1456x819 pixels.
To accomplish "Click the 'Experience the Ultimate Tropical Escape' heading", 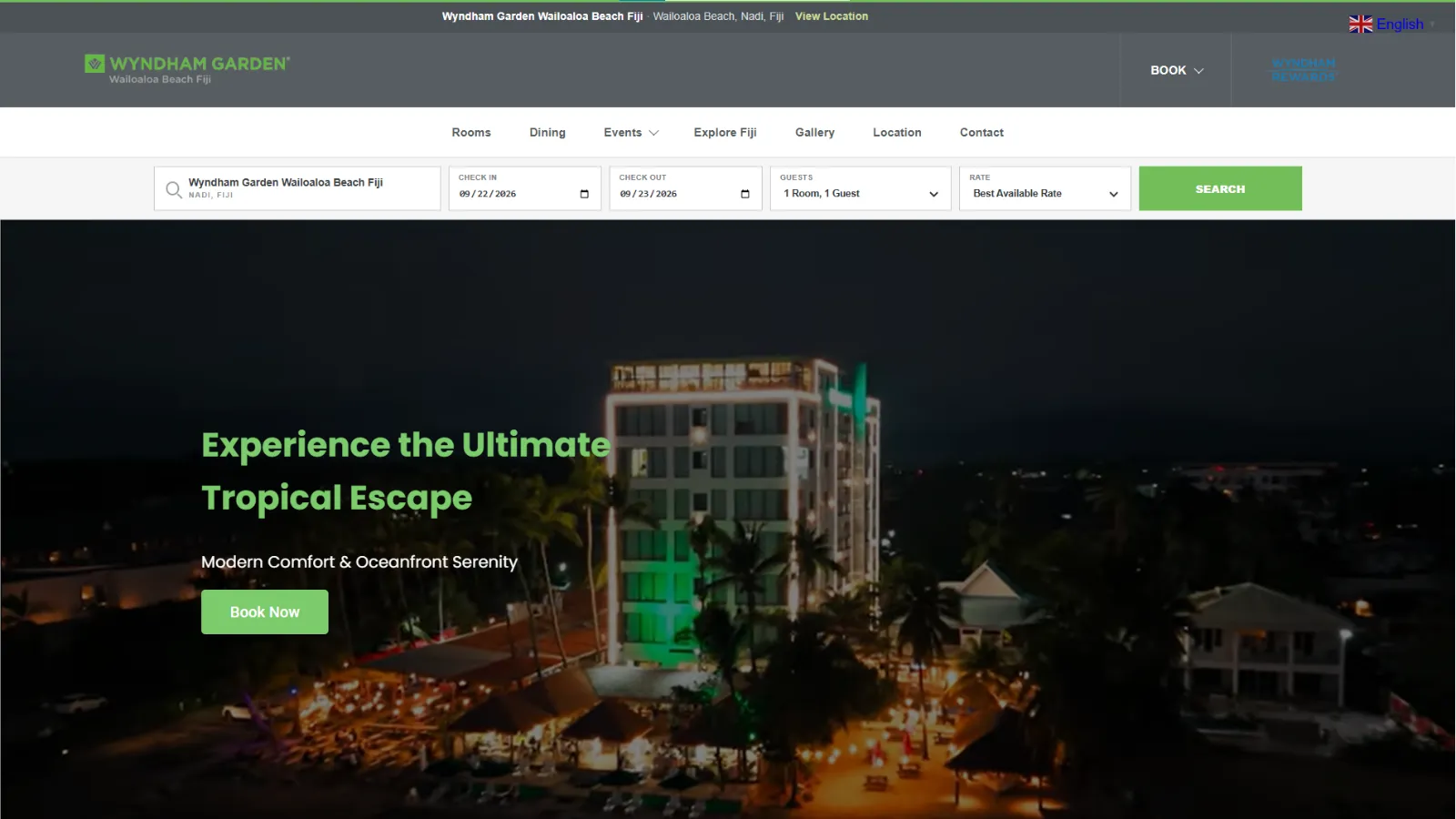I will point(406,471).
